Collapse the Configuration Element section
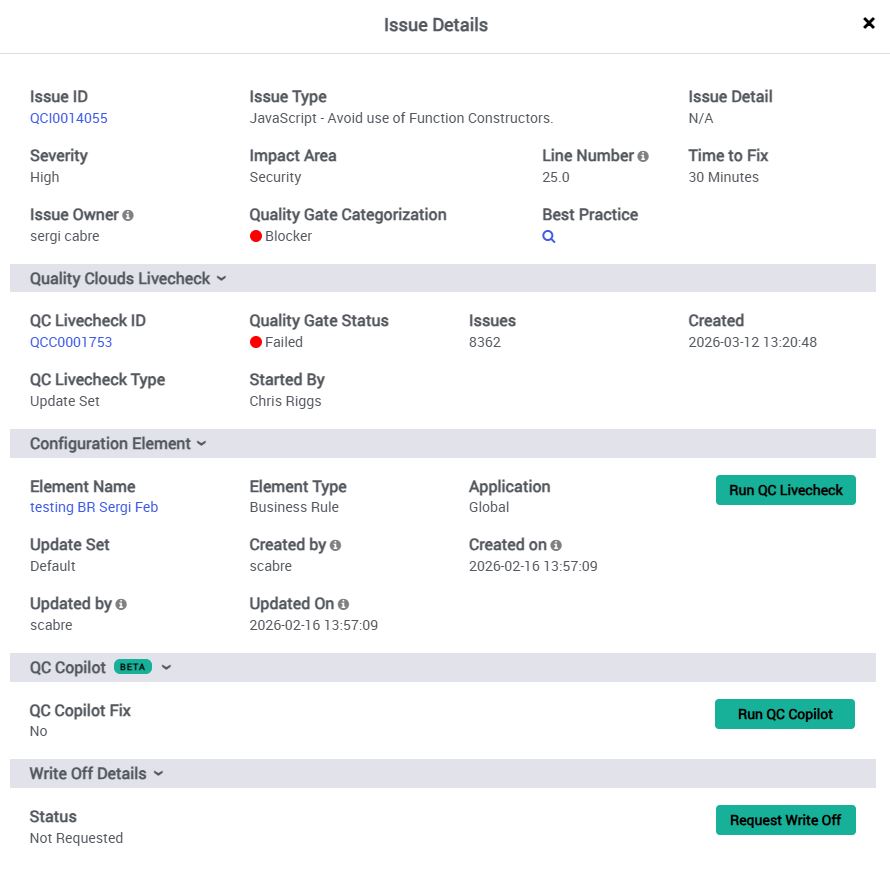Viewport: 890px width, 879px height. click(x=201, y=444)
